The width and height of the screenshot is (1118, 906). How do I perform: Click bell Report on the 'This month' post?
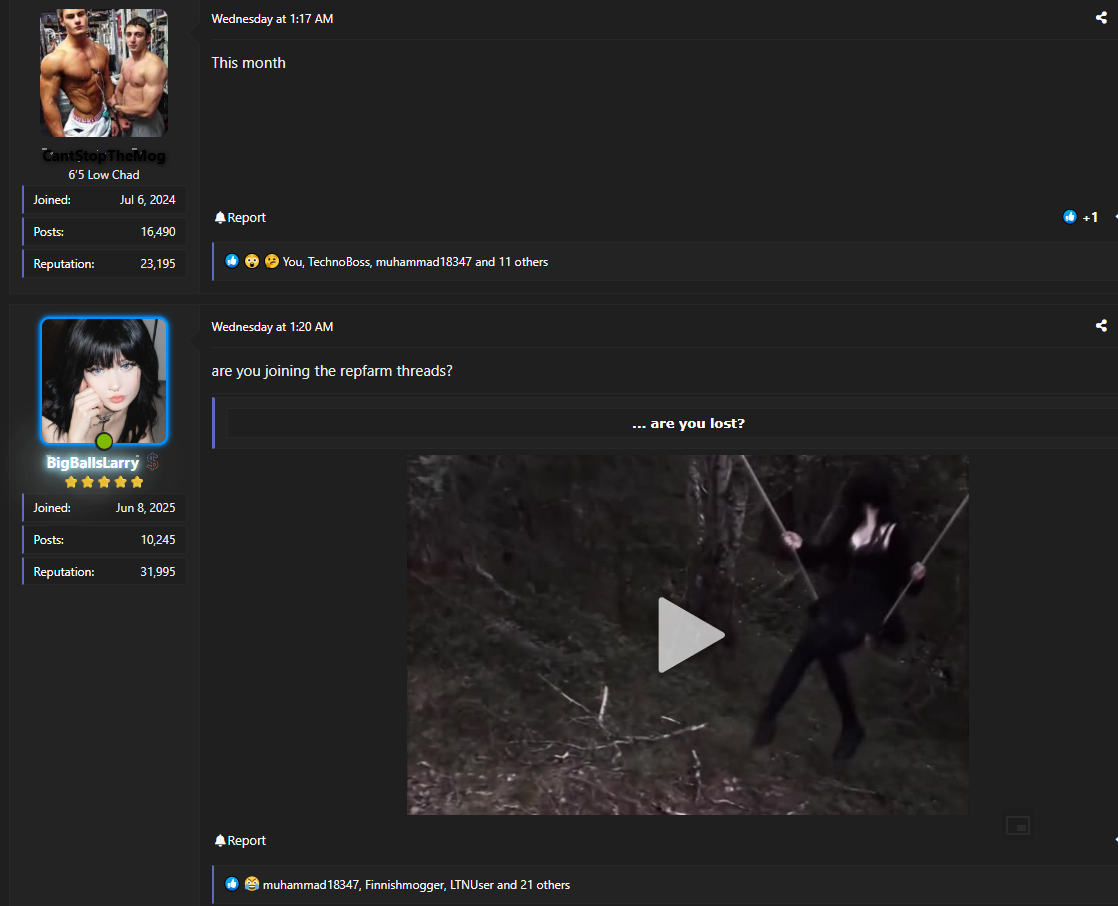[240, 218]
